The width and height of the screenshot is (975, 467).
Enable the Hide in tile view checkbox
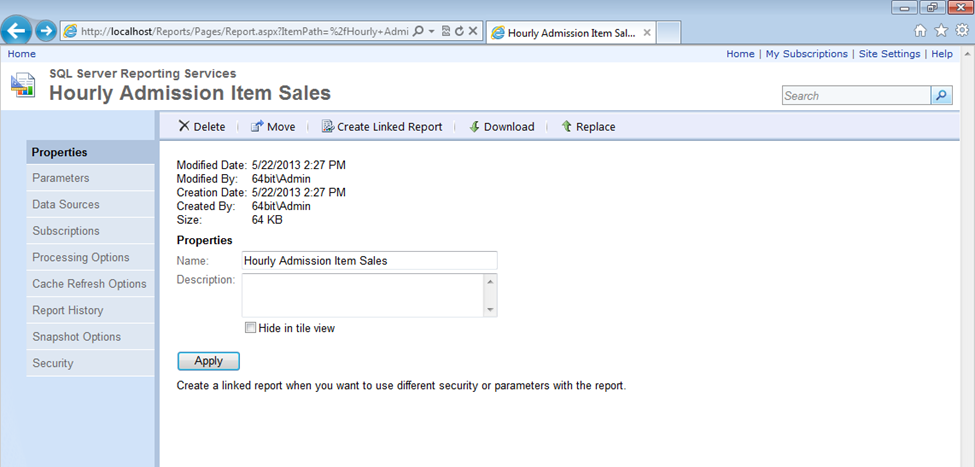pos(250,328)
